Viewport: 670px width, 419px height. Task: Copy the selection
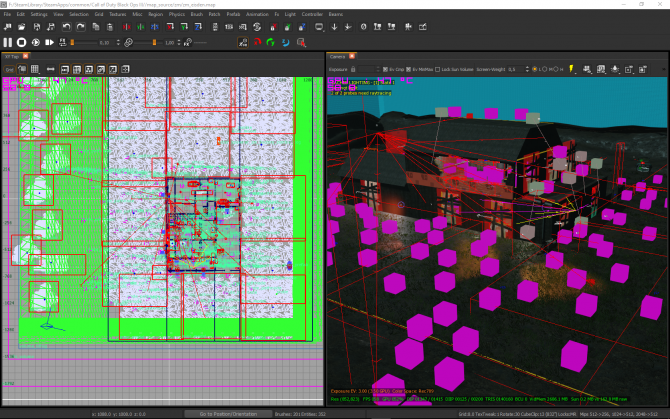point(96,27)
